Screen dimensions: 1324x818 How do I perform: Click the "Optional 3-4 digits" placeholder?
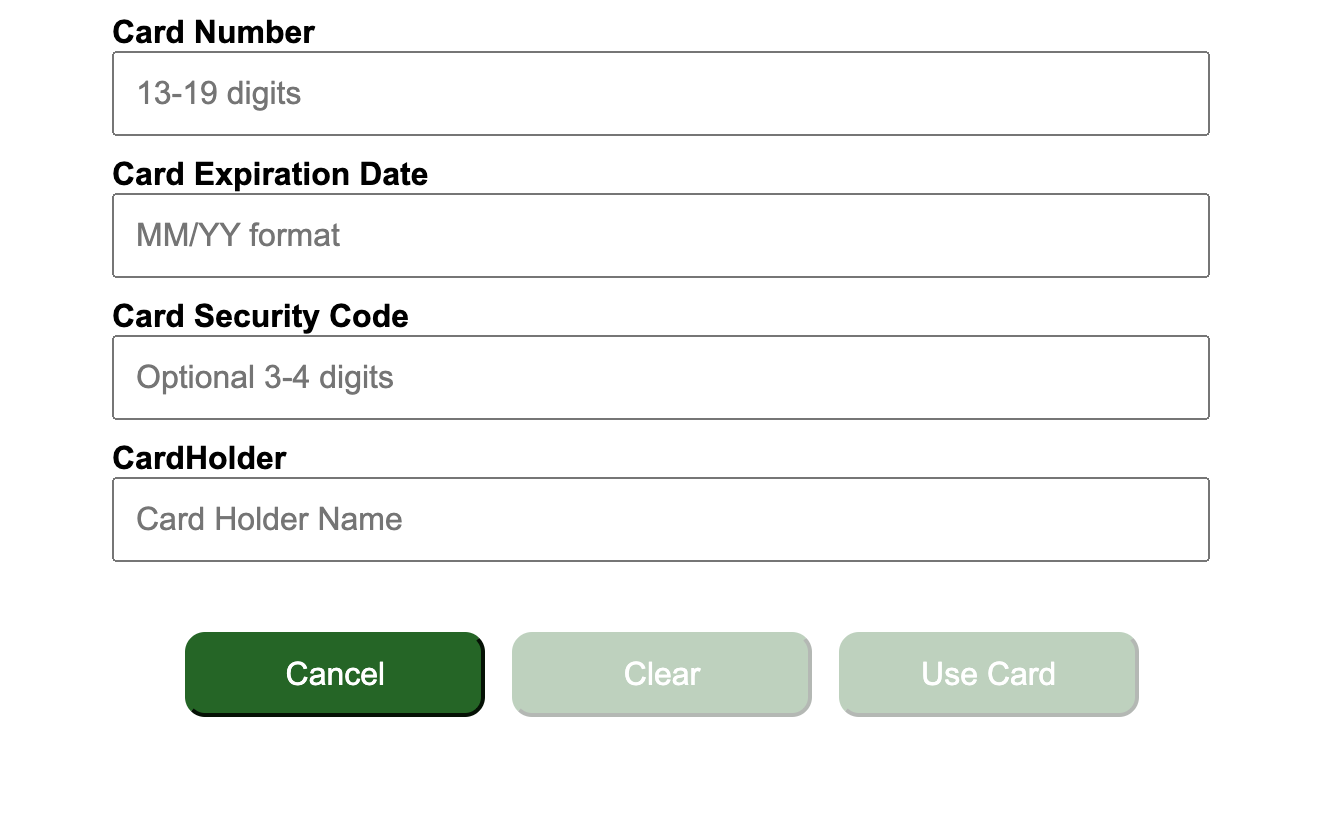(265, 378)
